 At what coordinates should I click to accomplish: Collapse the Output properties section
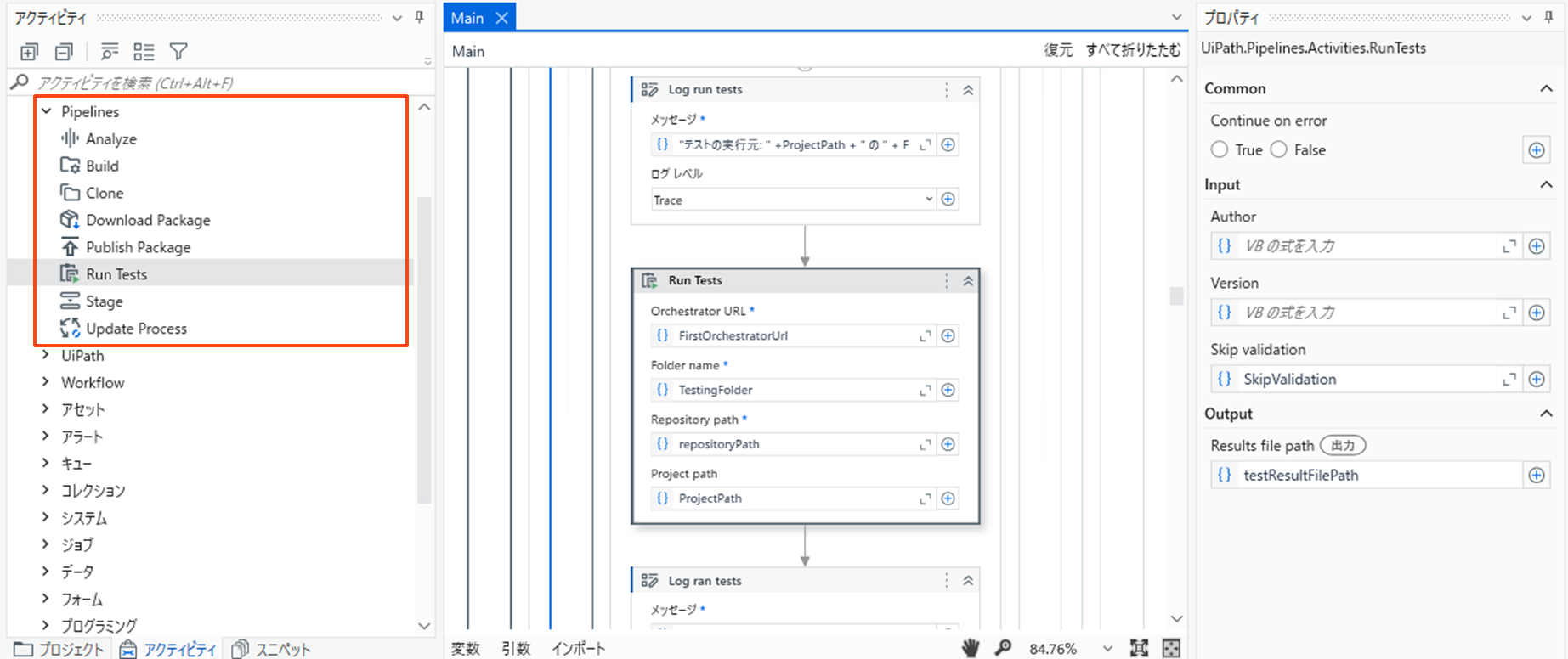1546,414
